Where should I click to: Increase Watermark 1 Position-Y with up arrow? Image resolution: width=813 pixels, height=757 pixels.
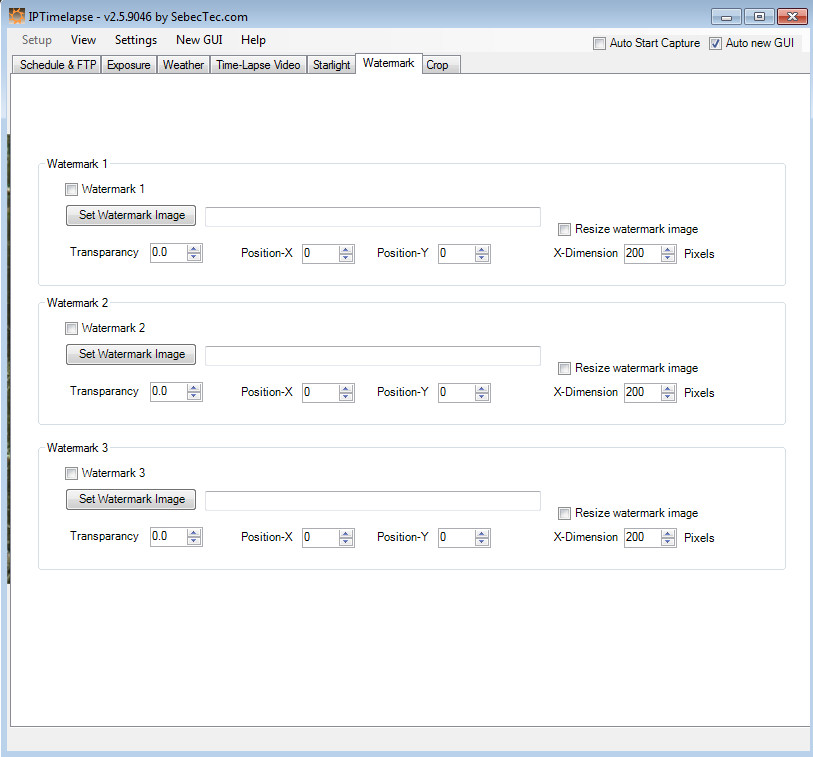click(x=482, y=250)
